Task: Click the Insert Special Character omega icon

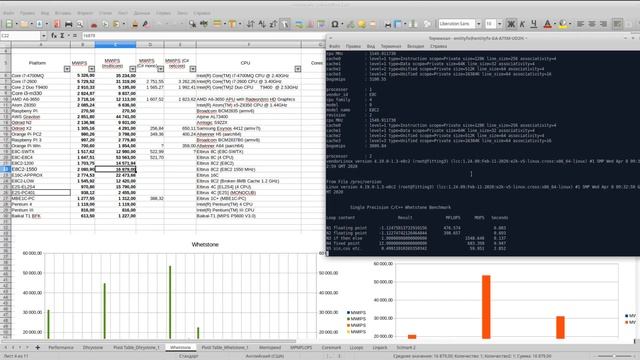Action: [x=334, y=24]
